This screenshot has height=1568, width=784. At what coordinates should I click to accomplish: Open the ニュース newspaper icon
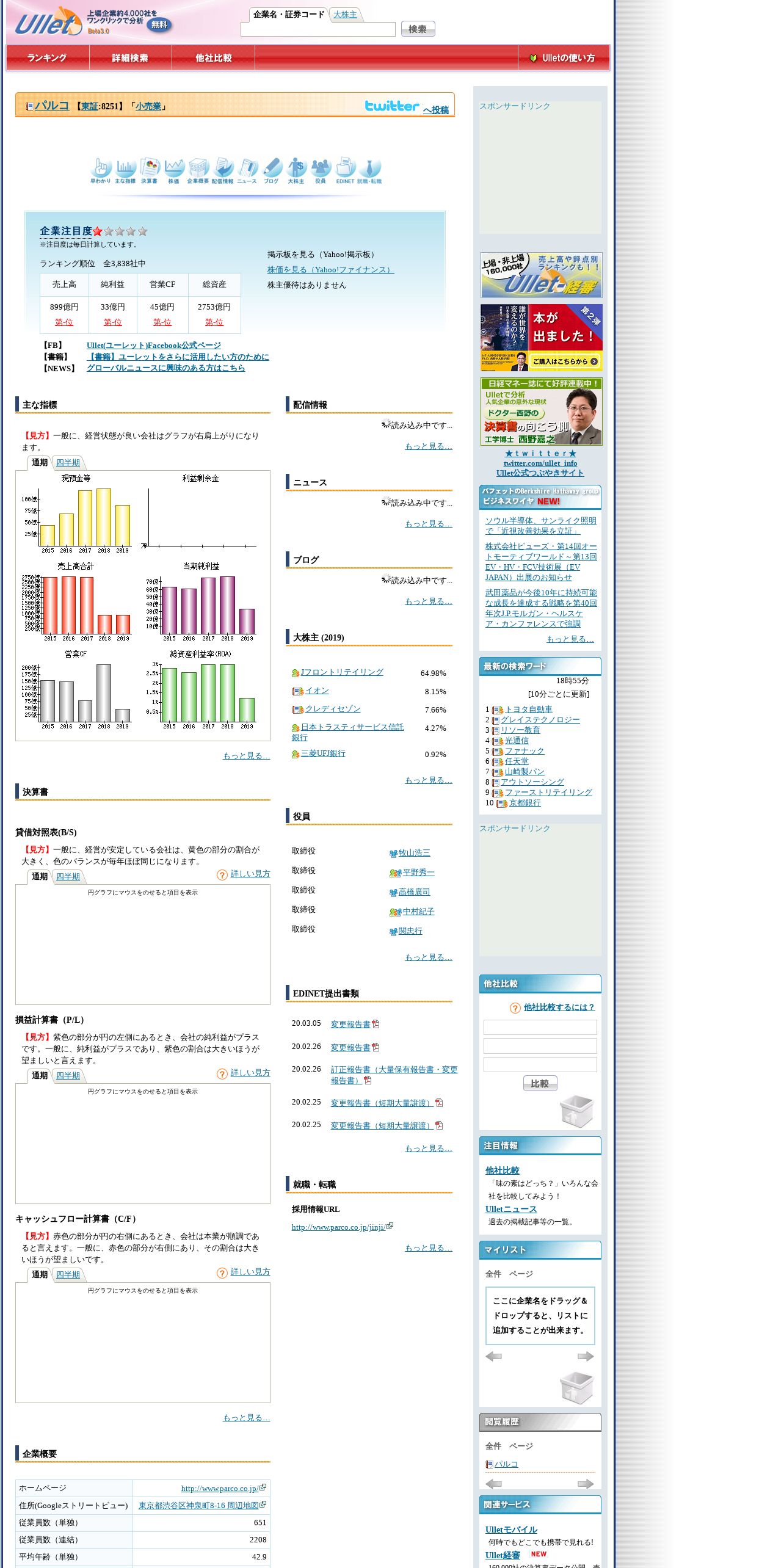(x=247, y=170)
